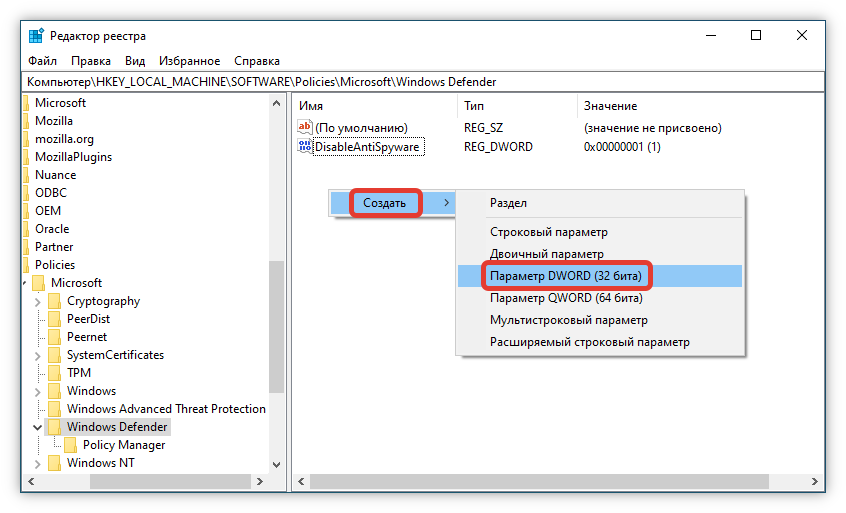Click tree horizontal scroll right arrow
Image resolution: width=846 pixels, height=513 pixels.
[260, 481]
